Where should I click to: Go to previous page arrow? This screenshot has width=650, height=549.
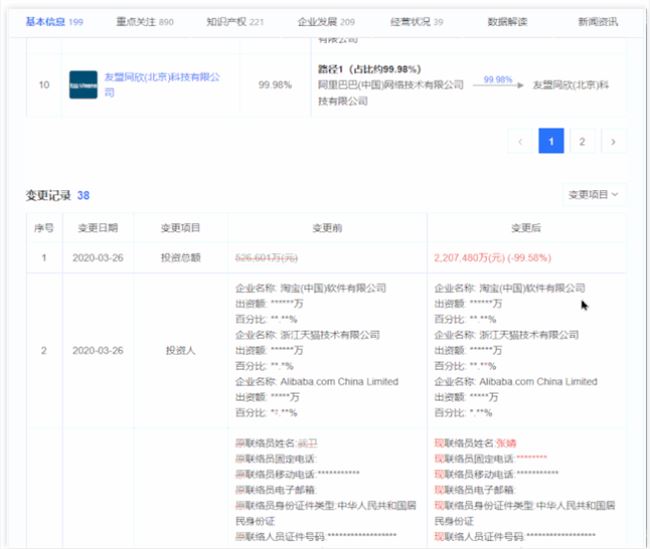(520, 141)
